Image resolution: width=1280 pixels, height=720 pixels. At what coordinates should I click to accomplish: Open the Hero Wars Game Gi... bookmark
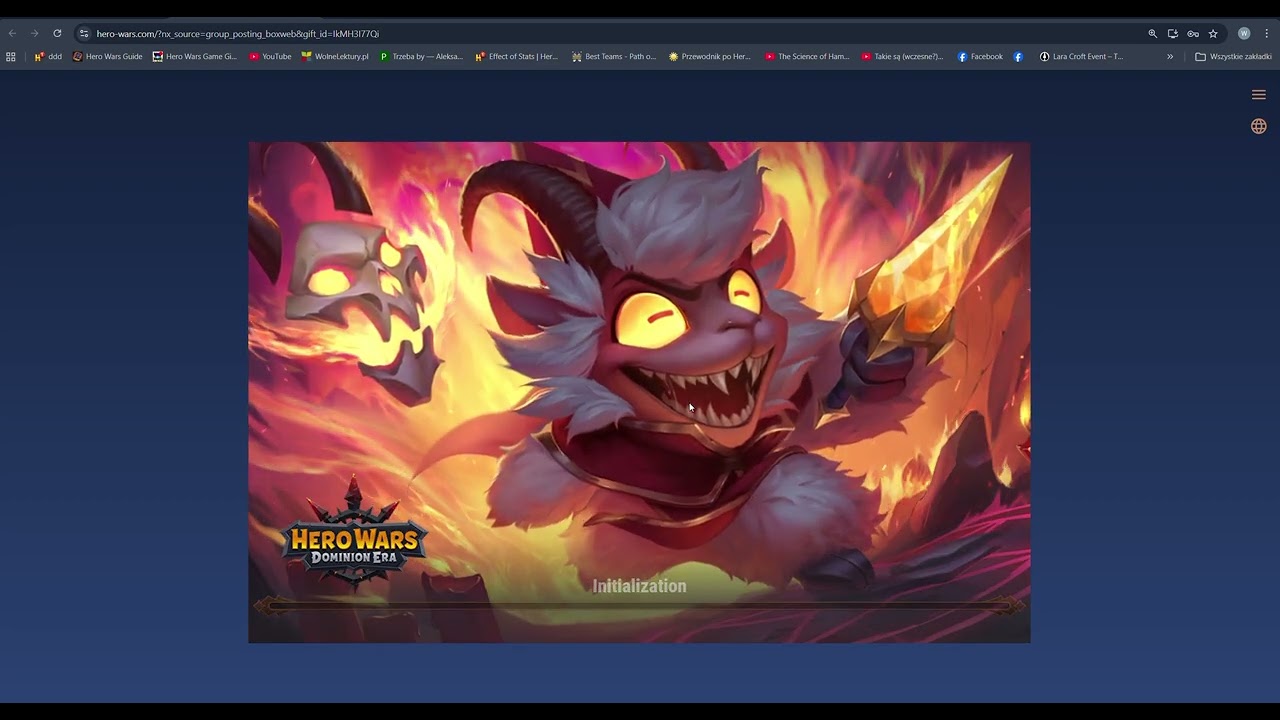click(195, 57)
